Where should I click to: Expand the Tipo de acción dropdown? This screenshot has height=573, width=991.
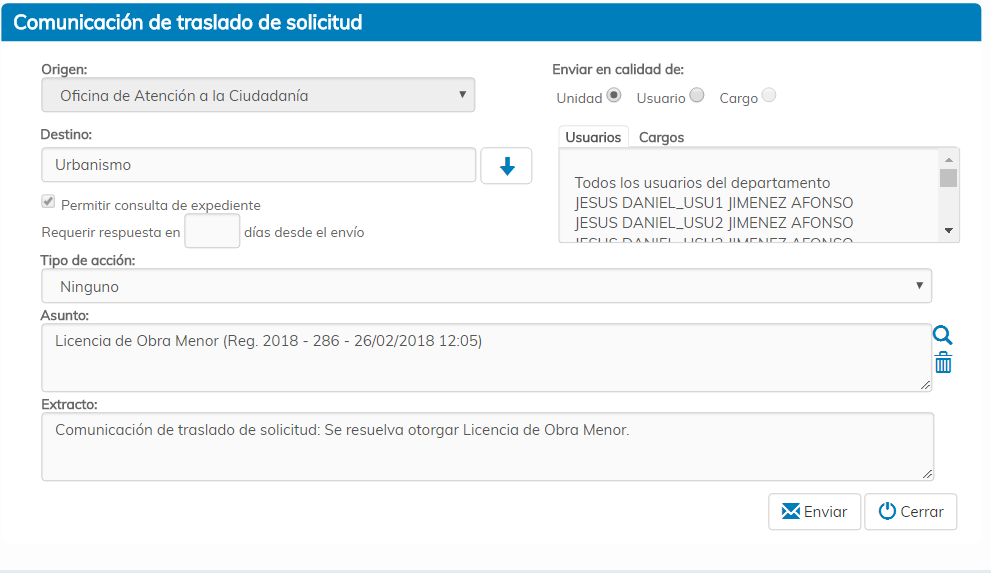pos(486,286)
